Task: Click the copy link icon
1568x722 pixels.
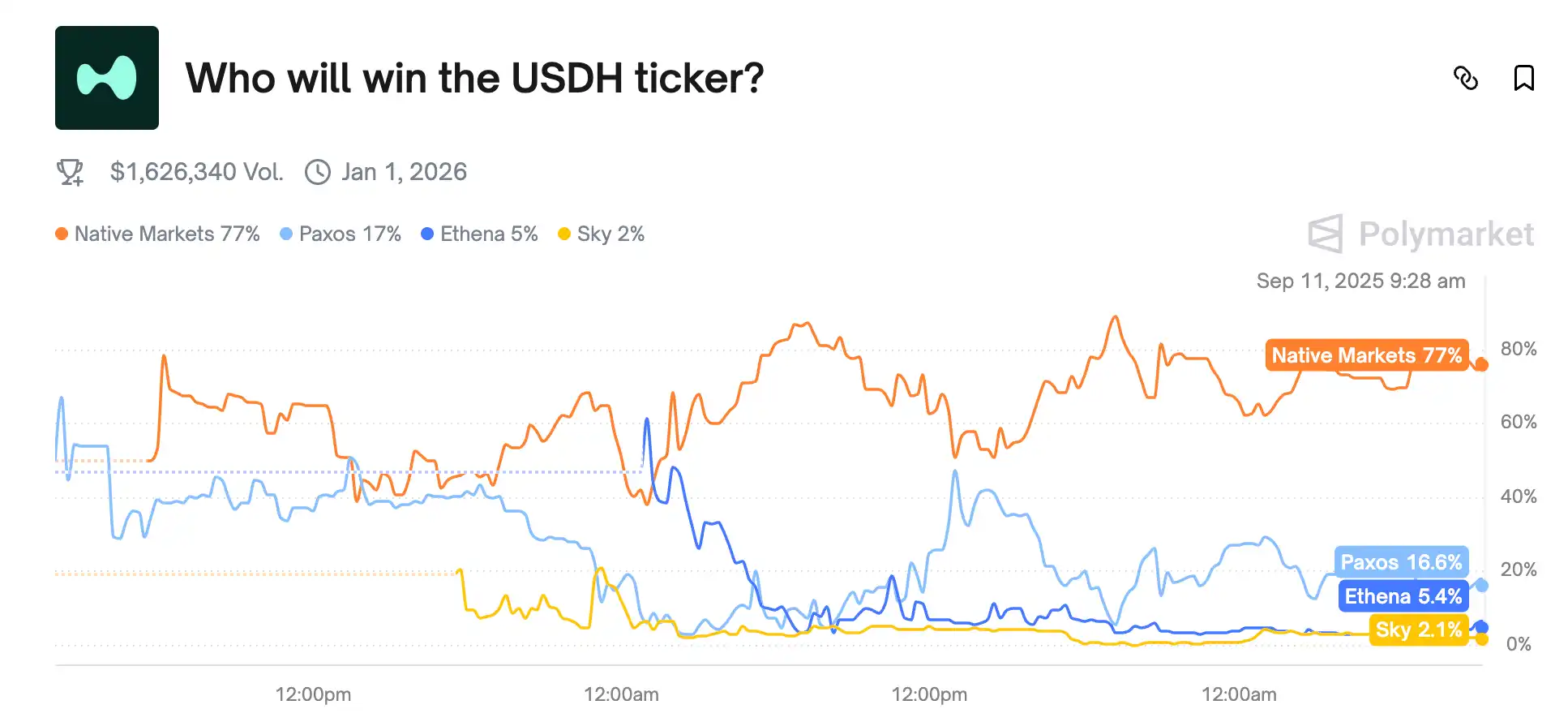Action: [x=1465, y=78]
